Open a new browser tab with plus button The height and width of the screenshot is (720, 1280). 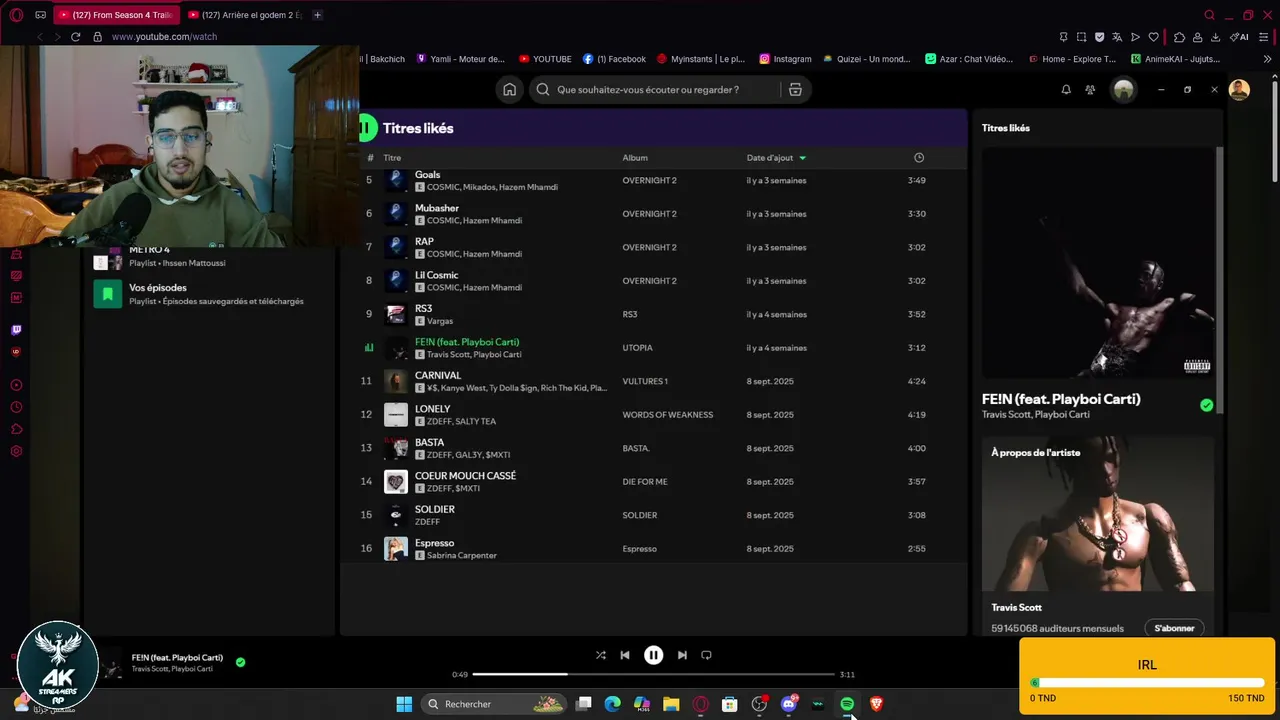(317, 15)
